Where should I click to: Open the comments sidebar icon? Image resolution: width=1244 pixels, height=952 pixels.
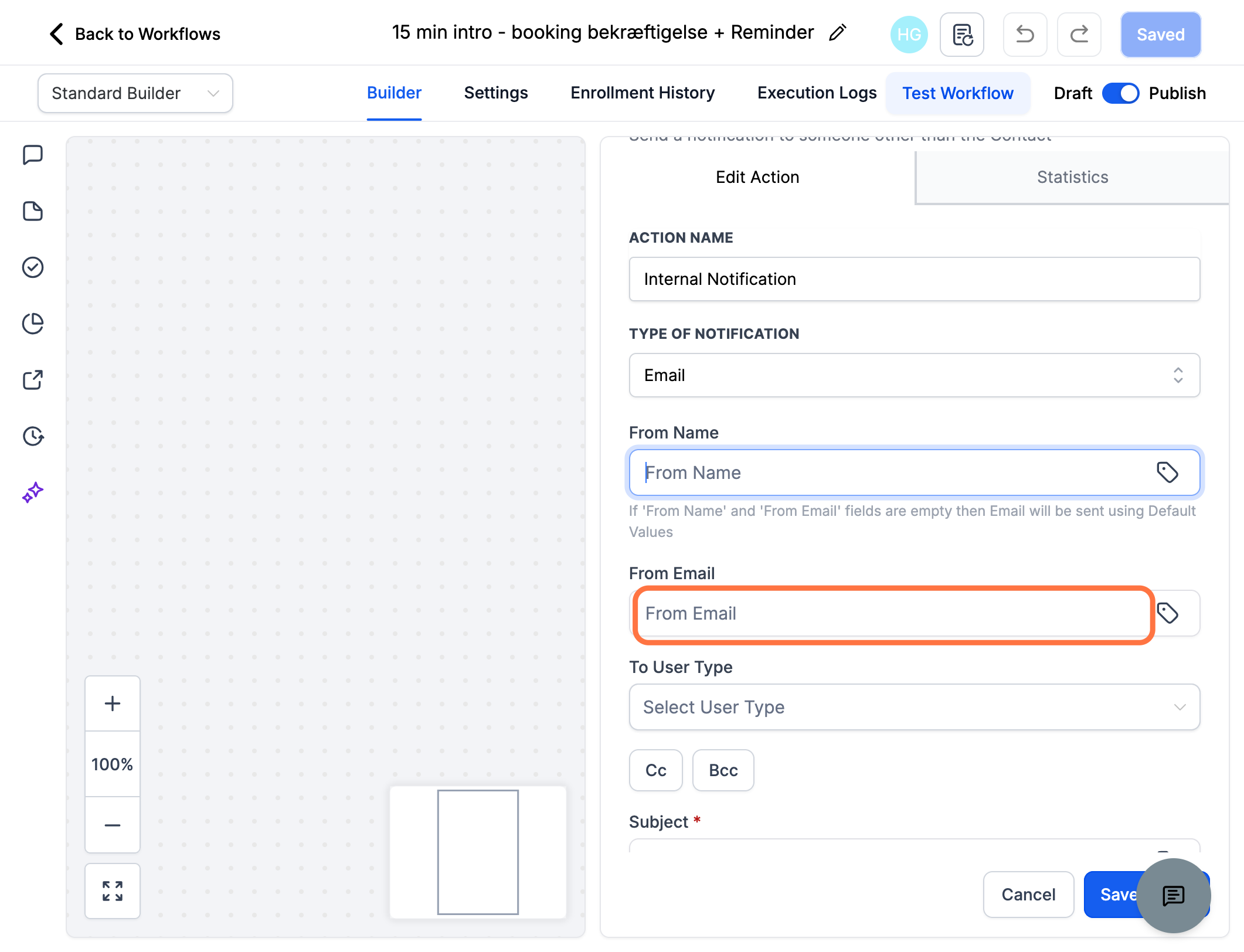[33, 155]
